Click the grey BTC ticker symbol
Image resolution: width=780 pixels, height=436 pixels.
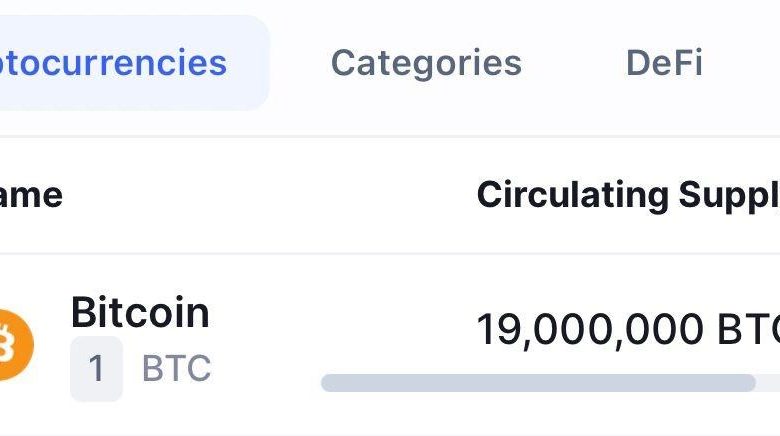[x=176, y=369]
